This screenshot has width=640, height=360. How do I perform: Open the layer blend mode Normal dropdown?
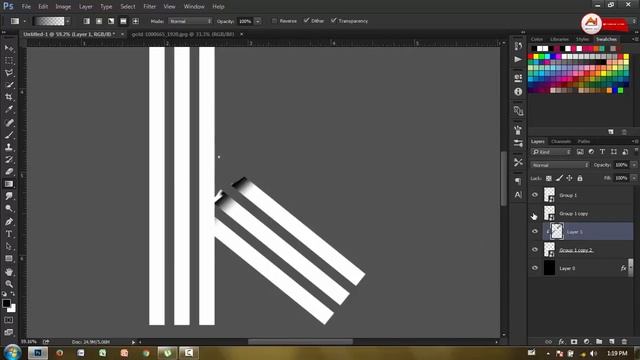point(560,165)
